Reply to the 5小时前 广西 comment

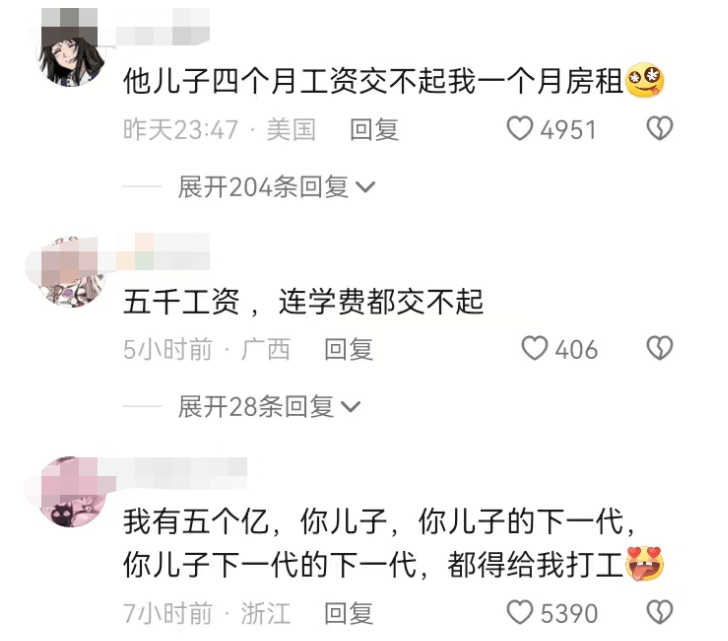pyautogui.click(x=348, y=349)
